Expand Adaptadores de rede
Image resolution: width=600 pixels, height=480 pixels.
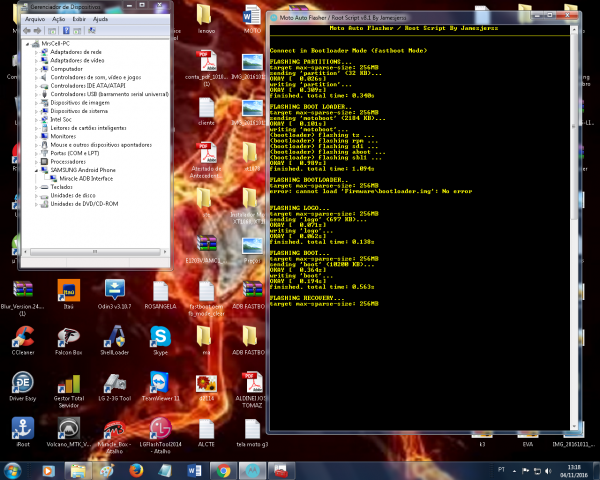37,52
